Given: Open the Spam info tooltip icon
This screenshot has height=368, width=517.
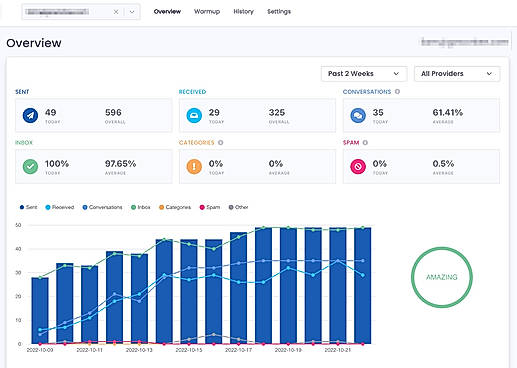Looking at the screenshot, I should point(365,143).
